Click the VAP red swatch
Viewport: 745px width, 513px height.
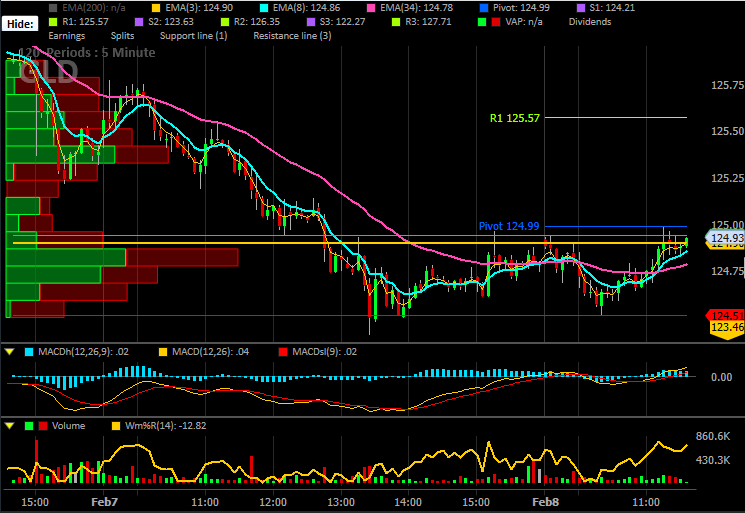click(x=496, y=22)
